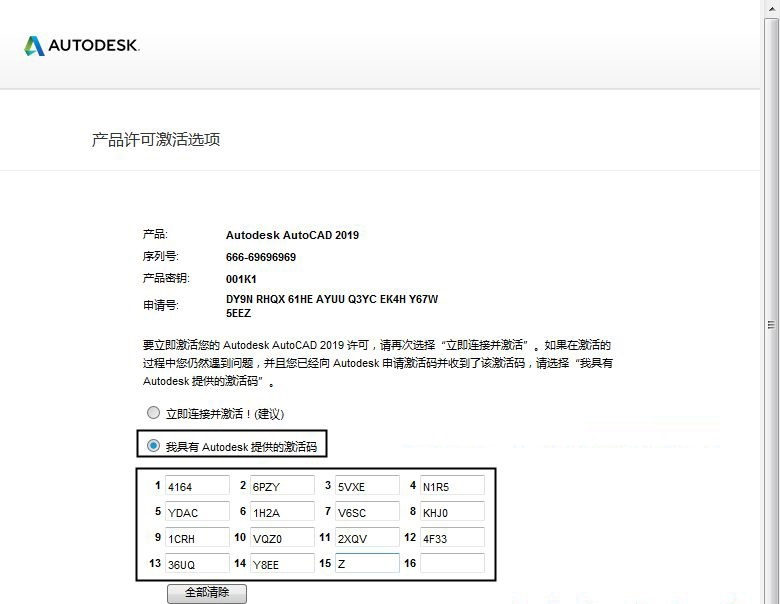Click activation code field 2 containing 6PZY

pyautogui.click(x=283, y=486)
